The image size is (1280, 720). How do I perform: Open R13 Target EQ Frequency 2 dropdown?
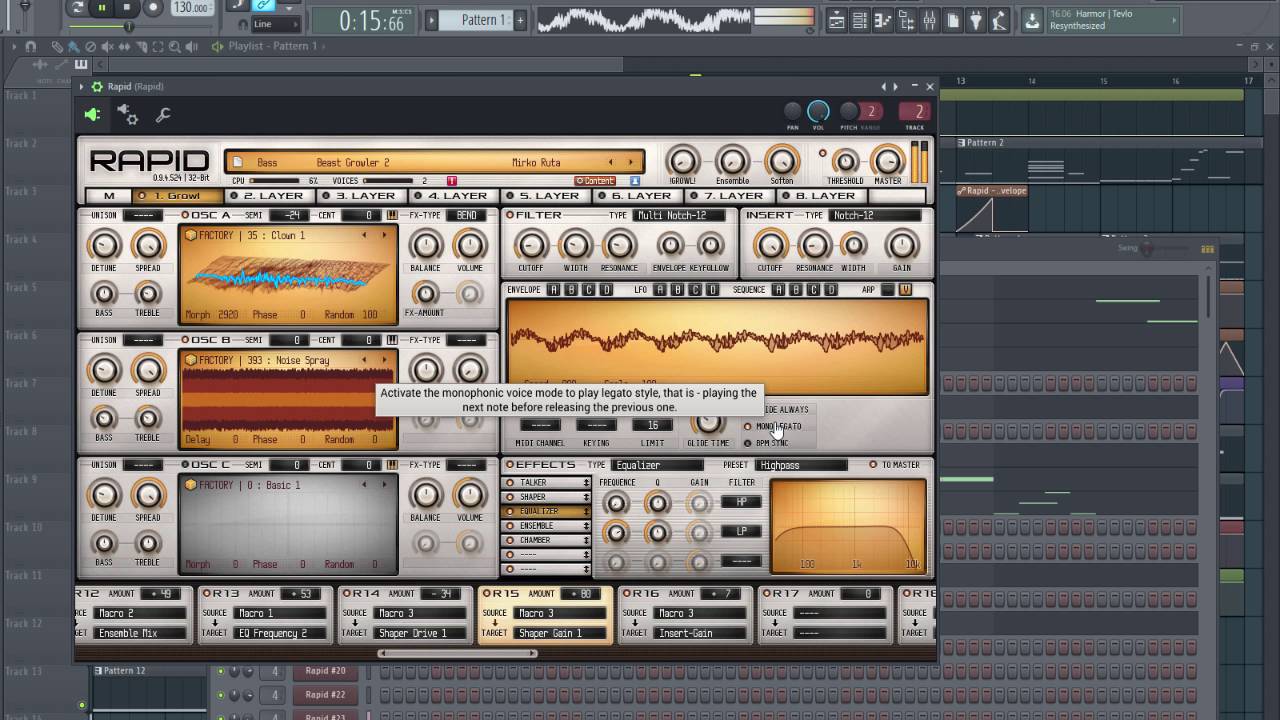point(280,633)
